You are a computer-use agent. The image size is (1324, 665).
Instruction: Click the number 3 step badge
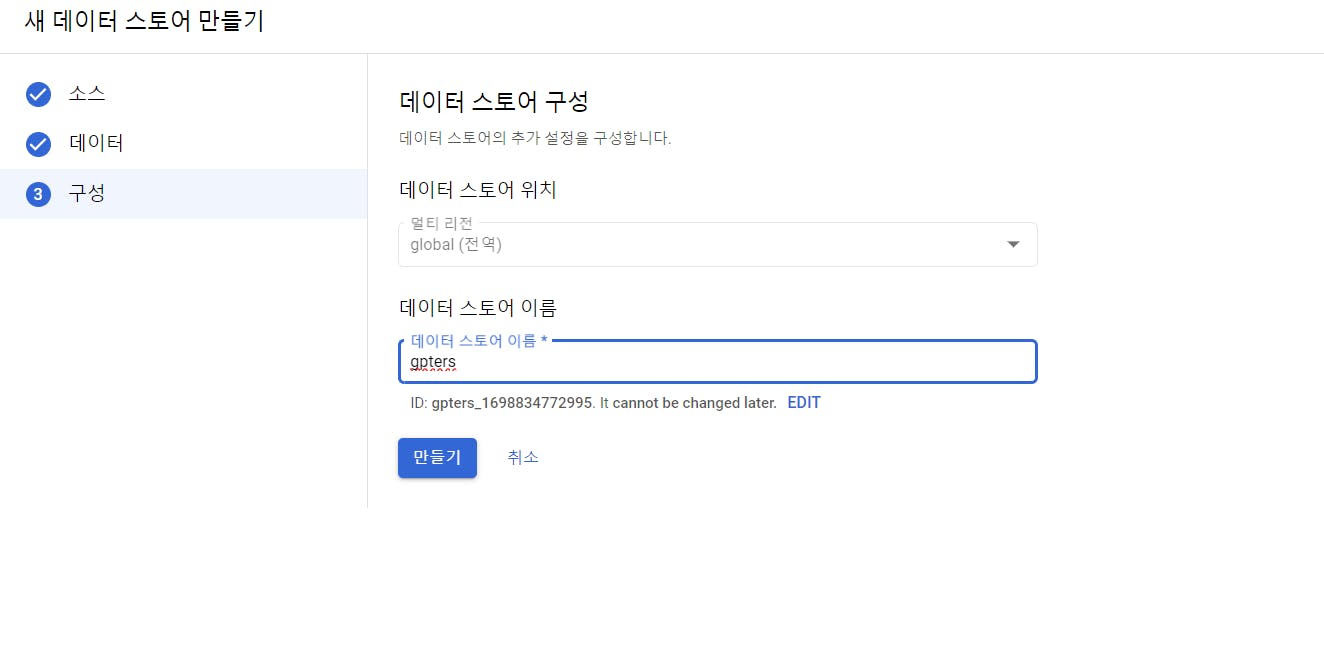(38, 194)
